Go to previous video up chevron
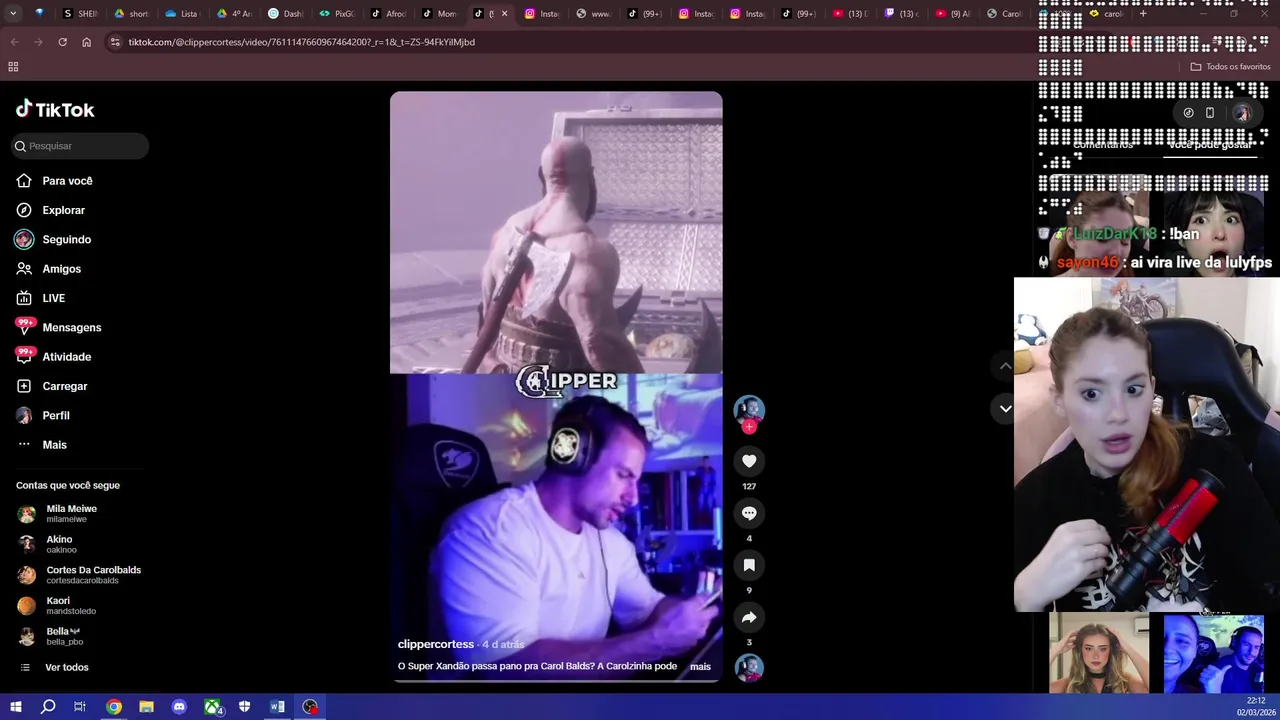The image size is (1280, 720). pos(1005,366)
